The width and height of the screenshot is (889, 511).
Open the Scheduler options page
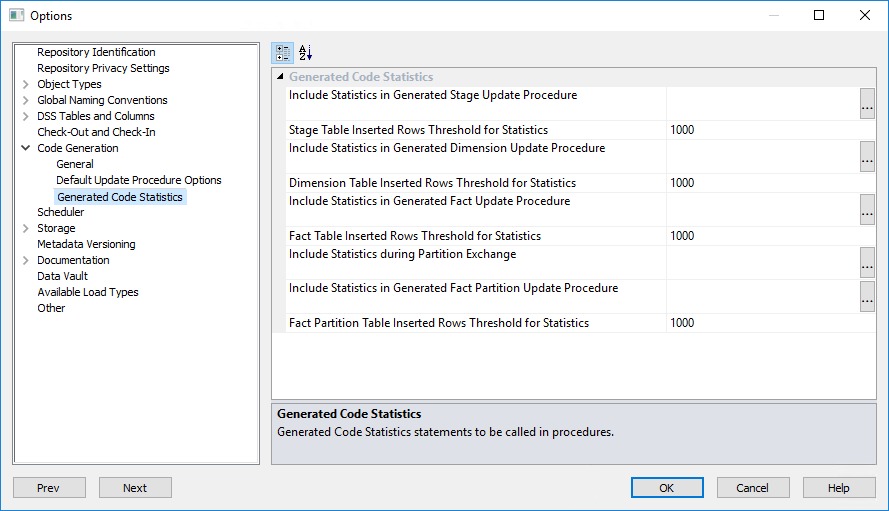[x=61, y=212]
